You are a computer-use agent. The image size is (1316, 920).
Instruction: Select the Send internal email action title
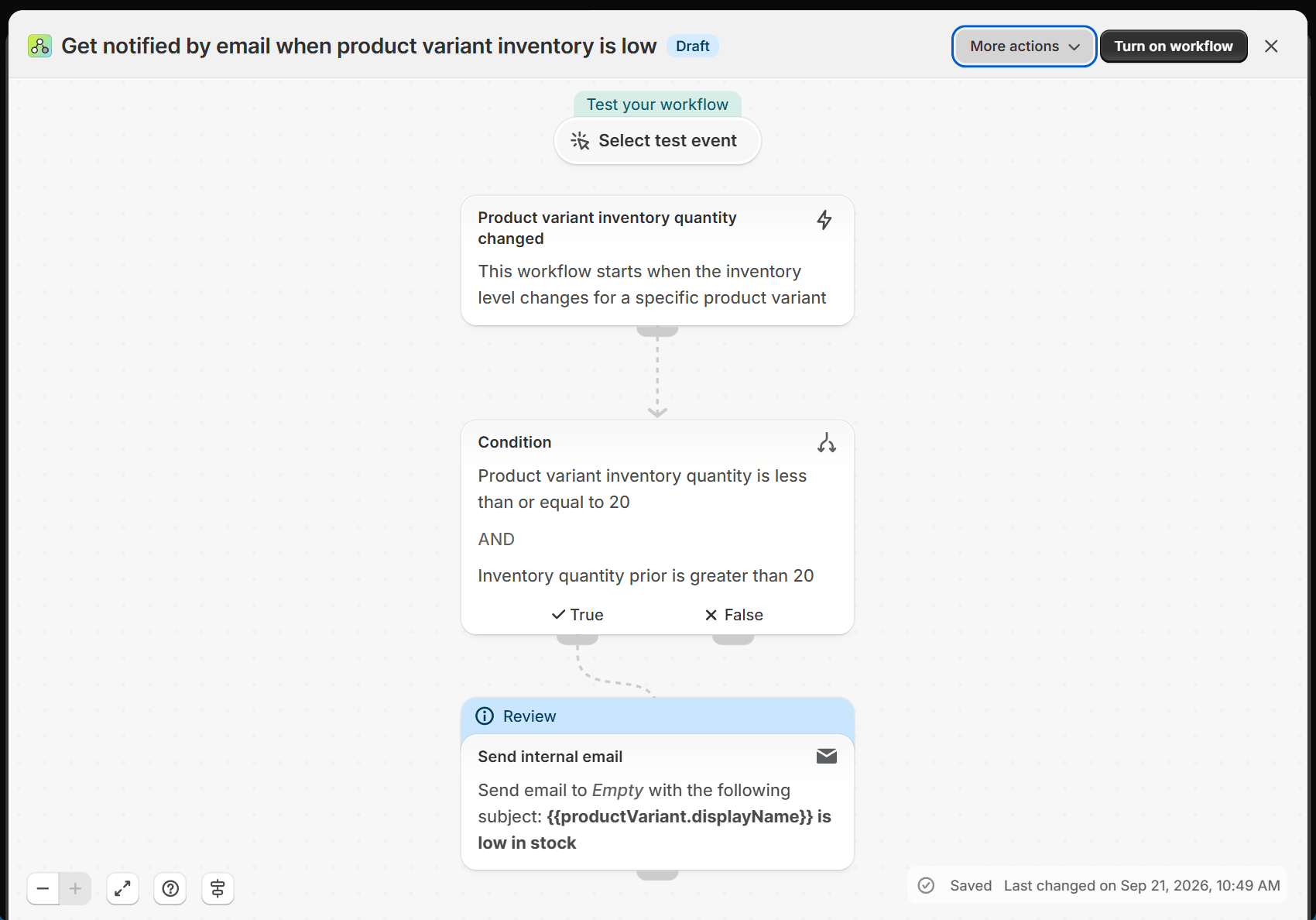coord(550,757)
